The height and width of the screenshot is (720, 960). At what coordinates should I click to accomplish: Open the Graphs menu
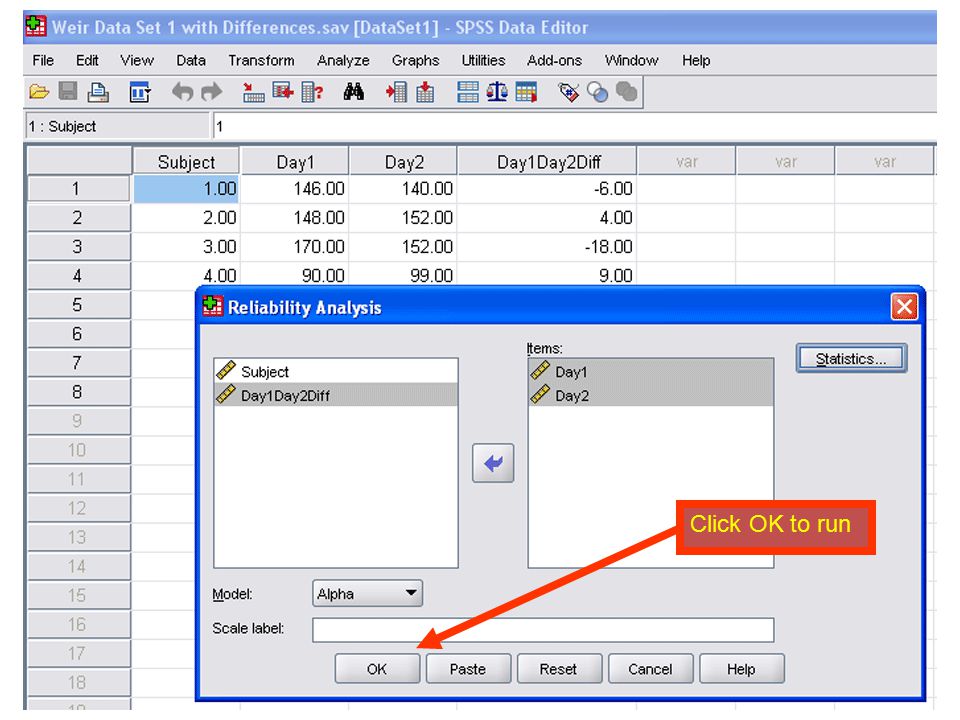pos(416,61)
